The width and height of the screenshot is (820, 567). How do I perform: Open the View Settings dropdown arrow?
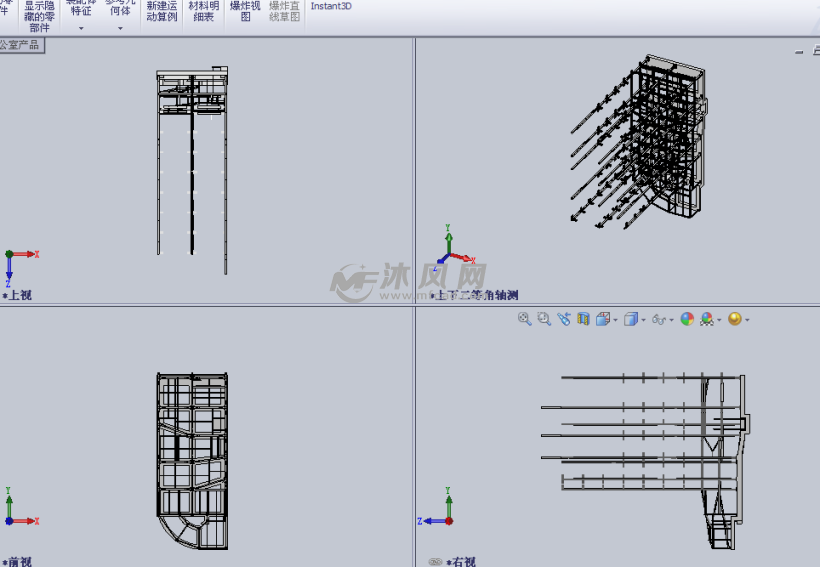(x=747, y=320)
